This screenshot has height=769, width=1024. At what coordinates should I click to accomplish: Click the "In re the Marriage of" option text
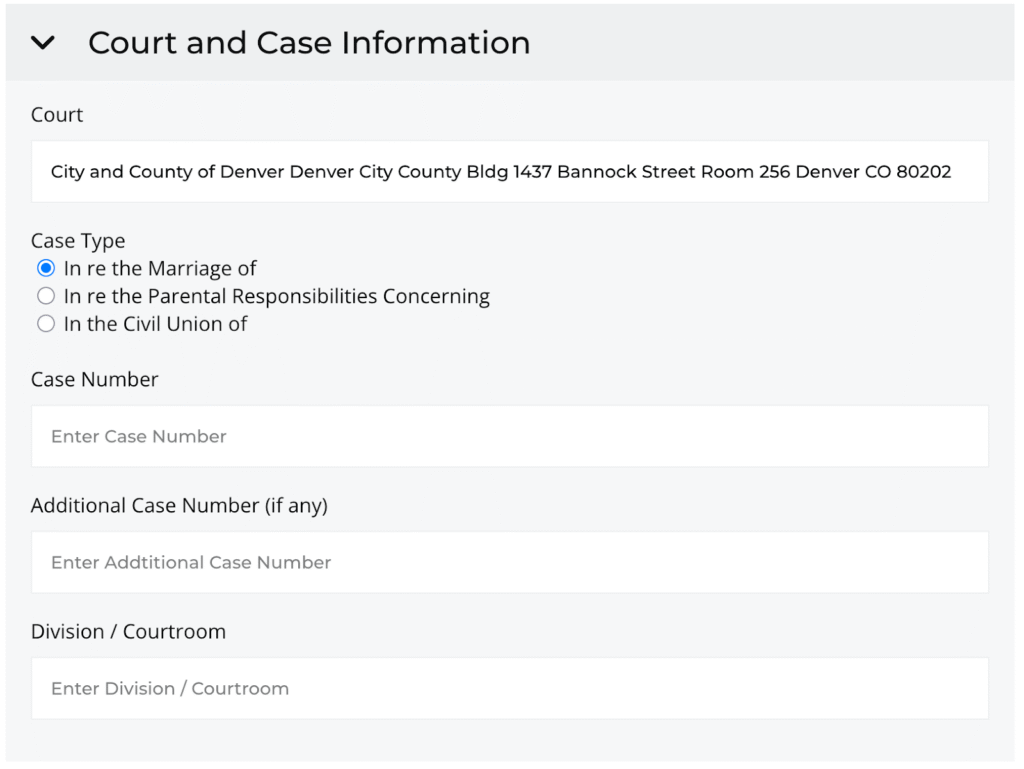click(160, 268)
